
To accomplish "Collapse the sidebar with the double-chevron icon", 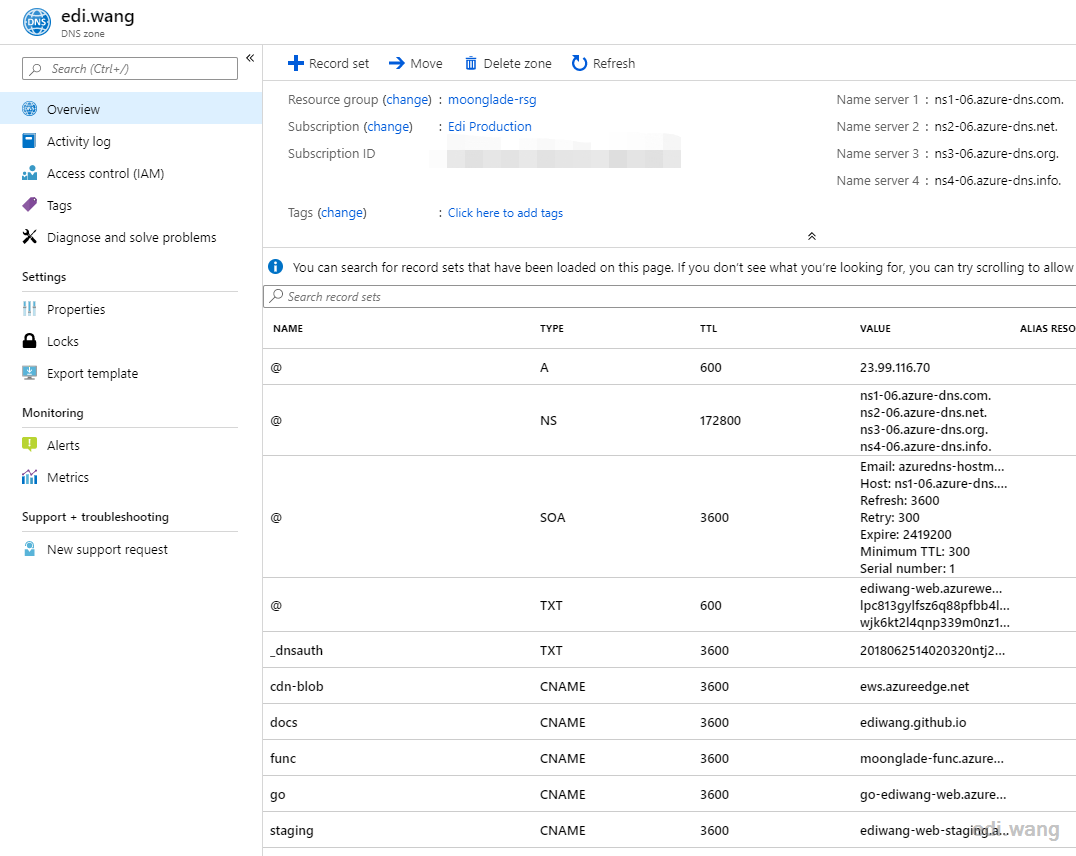I will point(250,58).
